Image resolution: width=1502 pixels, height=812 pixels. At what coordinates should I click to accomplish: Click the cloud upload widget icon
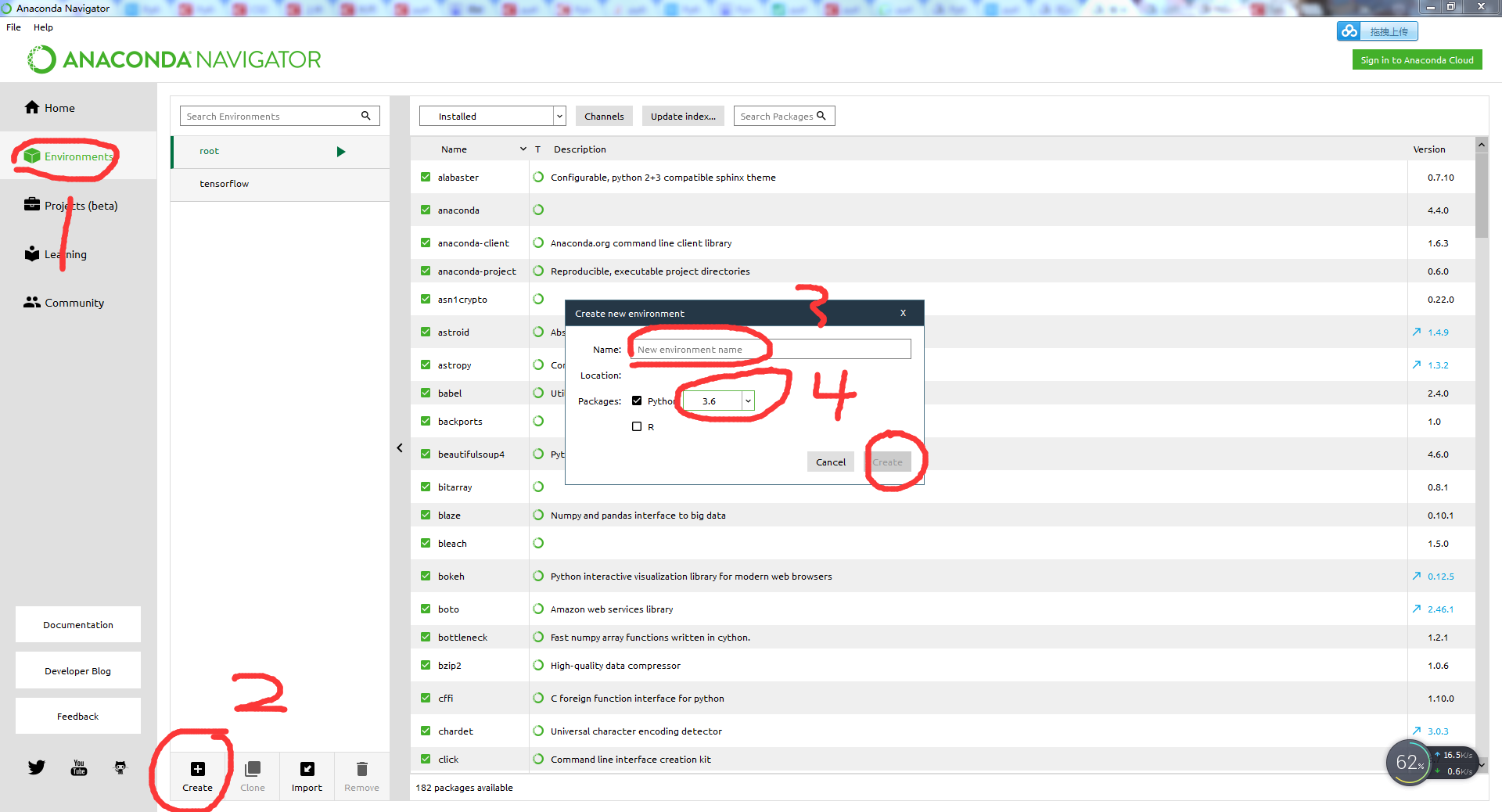(1349, 31)
